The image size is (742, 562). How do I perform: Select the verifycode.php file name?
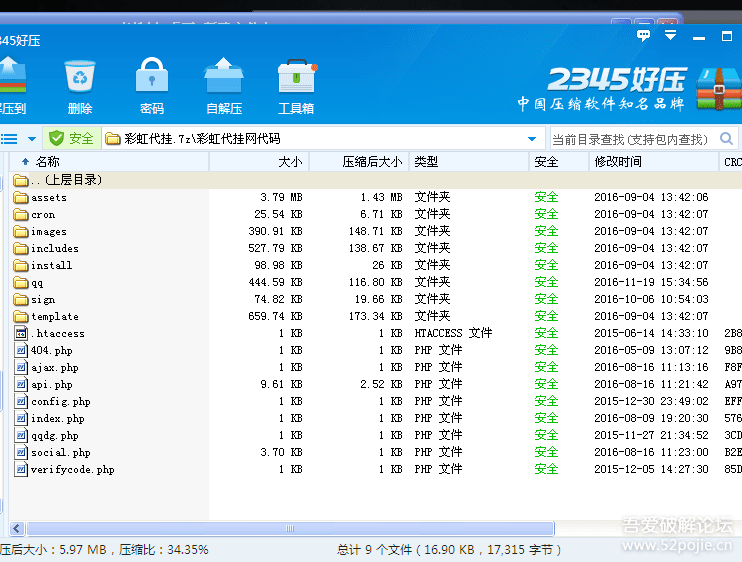pyautogui.click(x=72, y=470)
